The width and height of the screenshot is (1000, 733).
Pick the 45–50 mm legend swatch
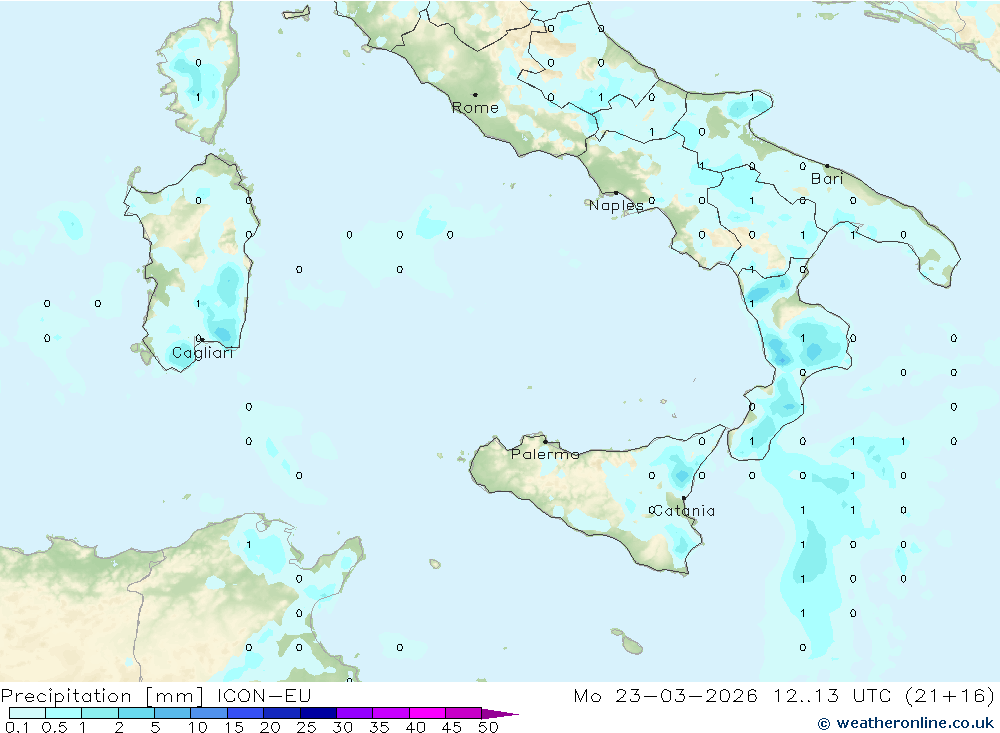coord(464,713)
